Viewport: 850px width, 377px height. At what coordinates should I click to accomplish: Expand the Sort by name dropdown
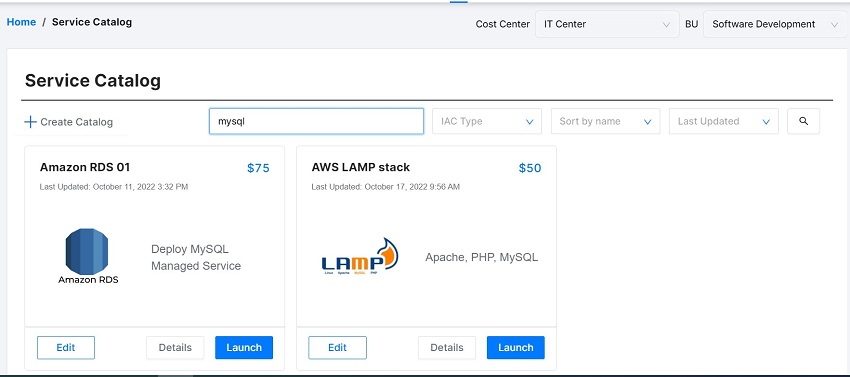click(606, 122)
